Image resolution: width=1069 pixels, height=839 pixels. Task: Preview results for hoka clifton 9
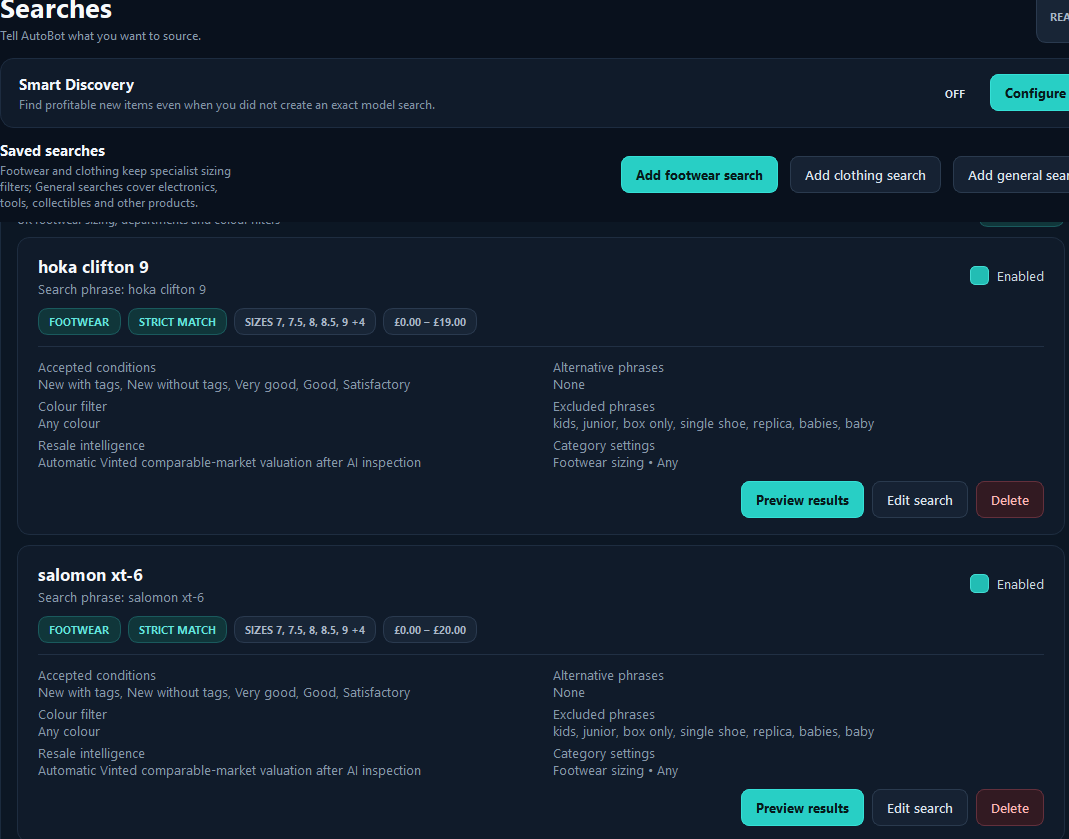click(x=802, y=500)
